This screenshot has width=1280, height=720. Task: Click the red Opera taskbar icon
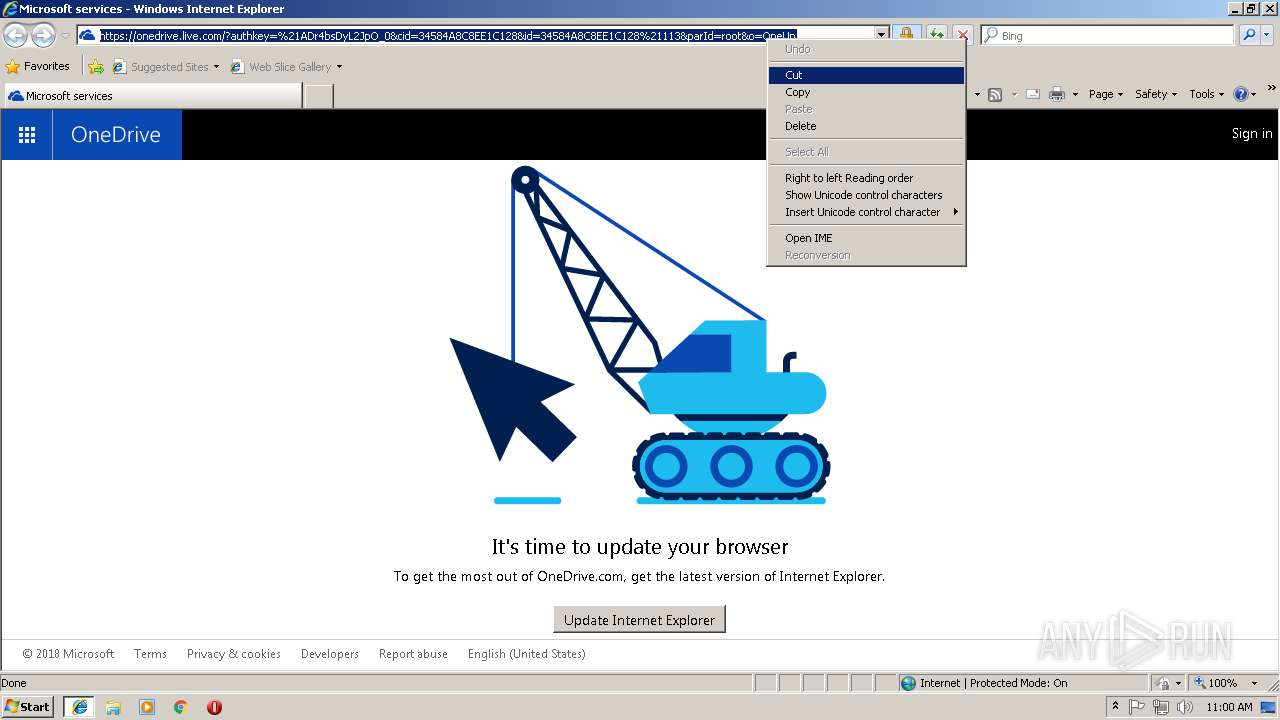point(214,707)
